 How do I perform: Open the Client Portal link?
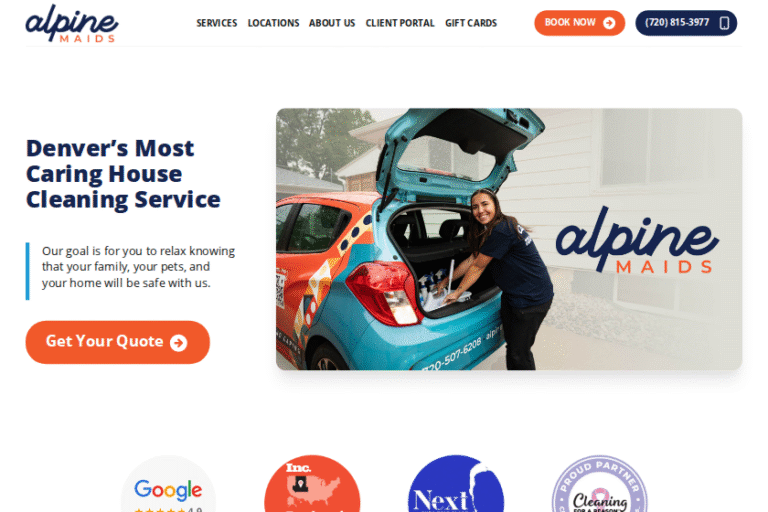click(400, 23)
